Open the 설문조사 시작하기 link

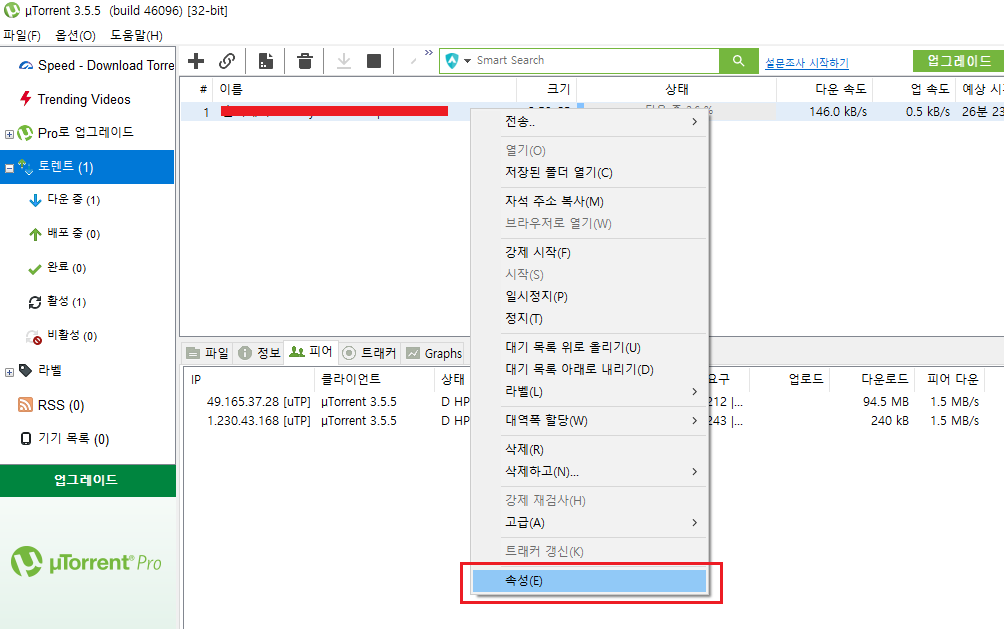(x=807, y=63)
